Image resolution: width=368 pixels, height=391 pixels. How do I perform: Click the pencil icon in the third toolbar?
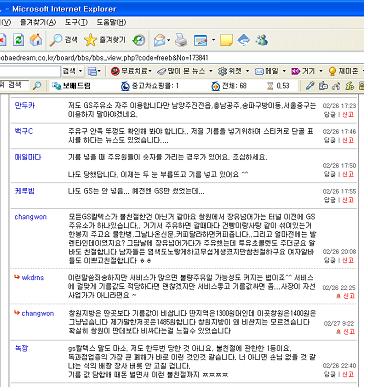click(310, 86)
